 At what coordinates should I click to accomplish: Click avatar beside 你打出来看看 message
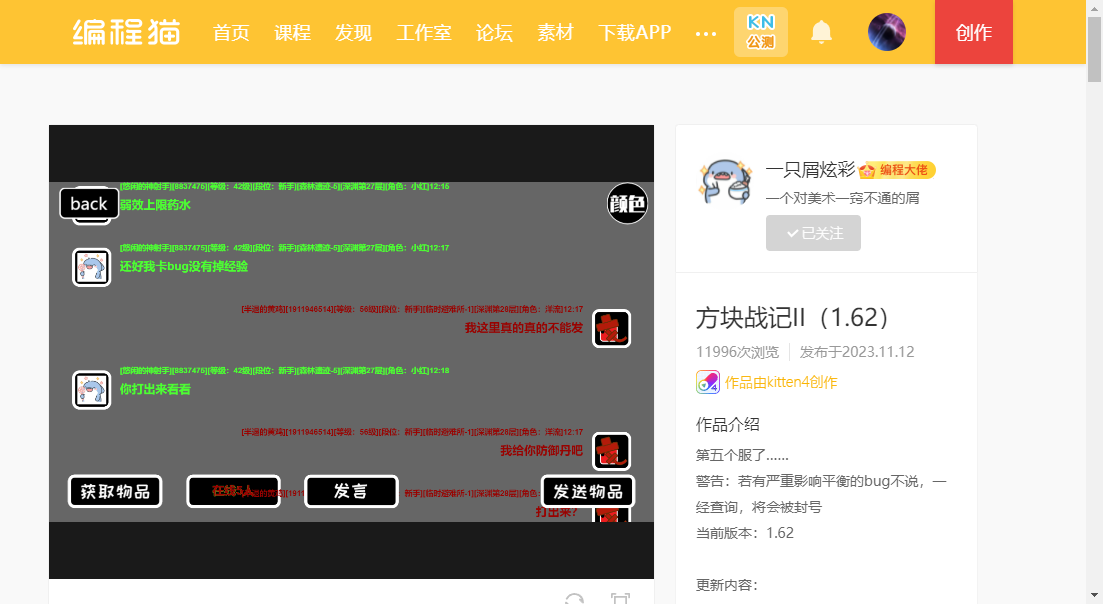point(91,390)
